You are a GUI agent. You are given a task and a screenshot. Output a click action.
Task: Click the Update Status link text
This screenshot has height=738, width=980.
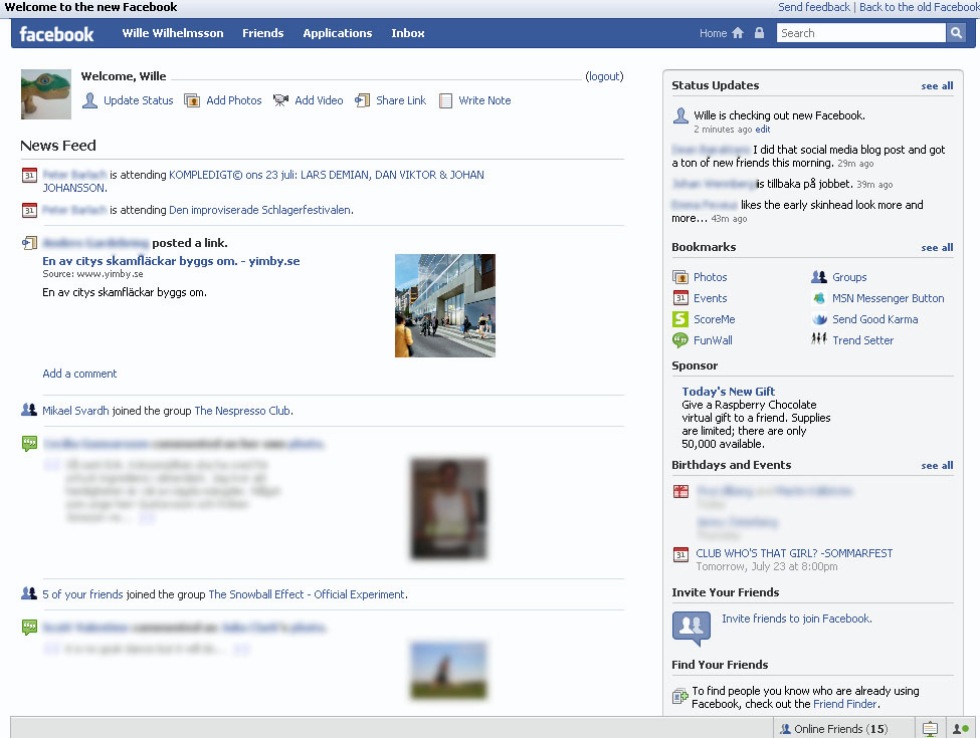tap(138, 101)
